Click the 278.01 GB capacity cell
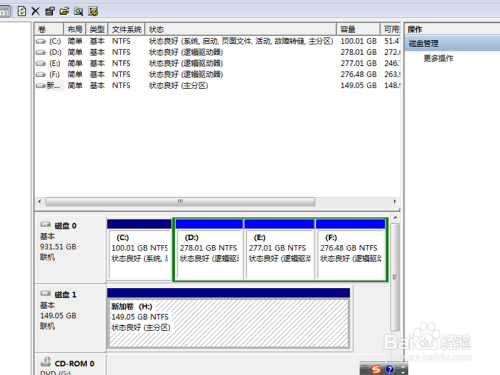This screenshot has height=375, width=500. (x=358, y=52)
